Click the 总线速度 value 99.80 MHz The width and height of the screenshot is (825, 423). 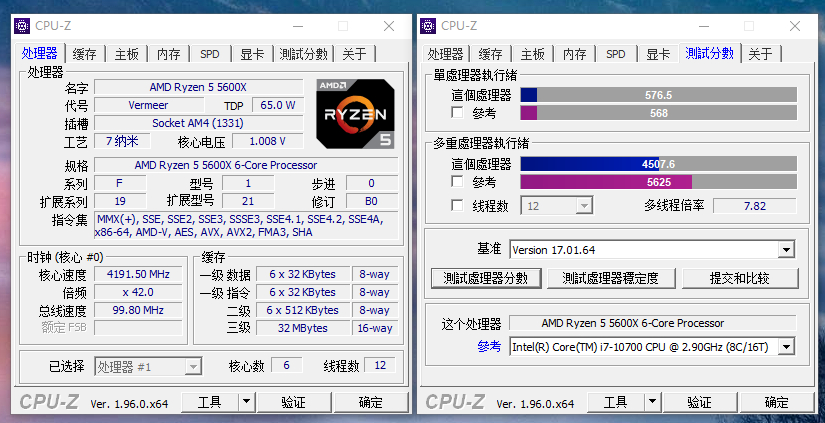[138, 310]
